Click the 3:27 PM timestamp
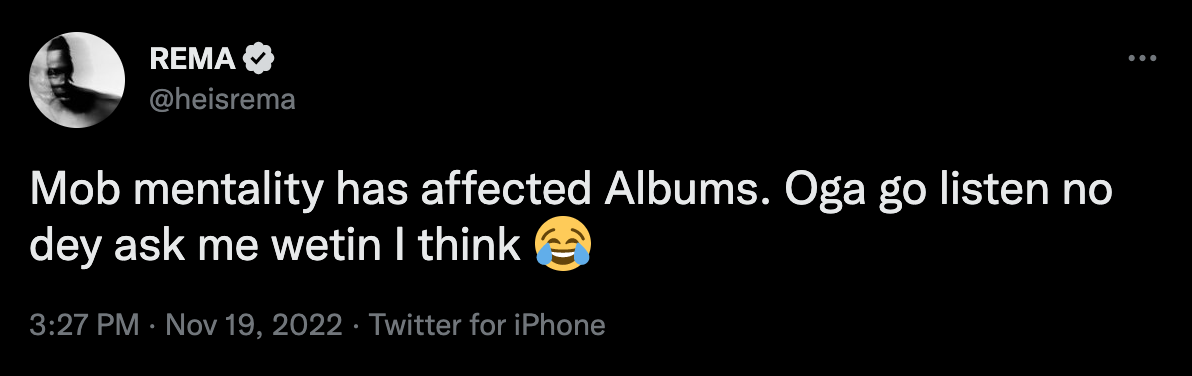Screen dimensions: 1192x376 [x=84, y=326]
